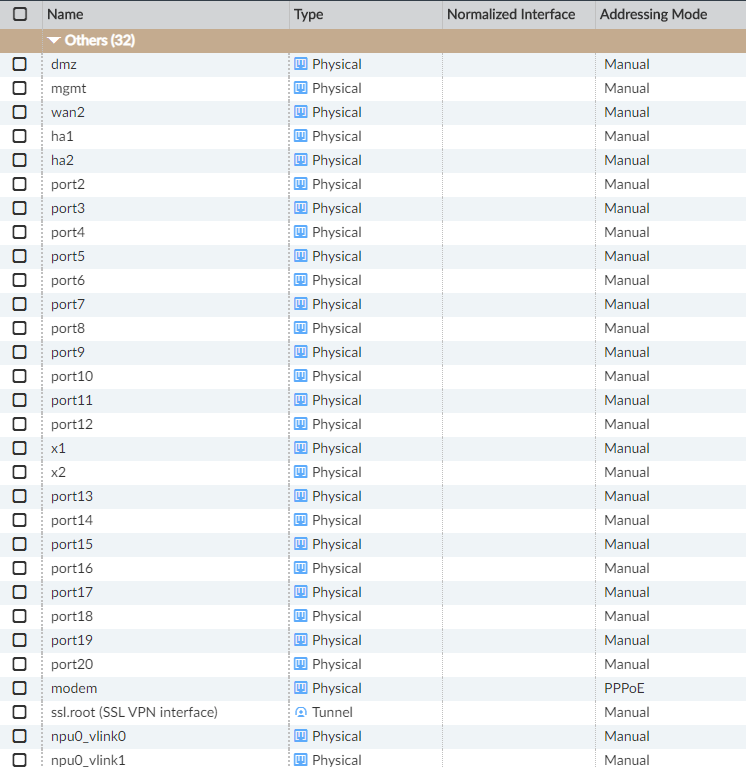Click the Physical type icon for dmz
This screenshot has height=767, width=746.
coord(301,64)
